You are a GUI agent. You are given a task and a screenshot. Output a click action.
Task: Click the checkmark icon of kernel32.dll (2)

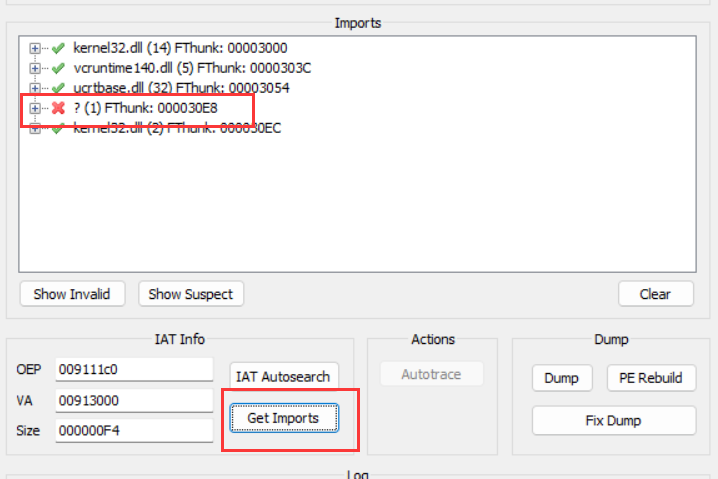pos(58,128)
